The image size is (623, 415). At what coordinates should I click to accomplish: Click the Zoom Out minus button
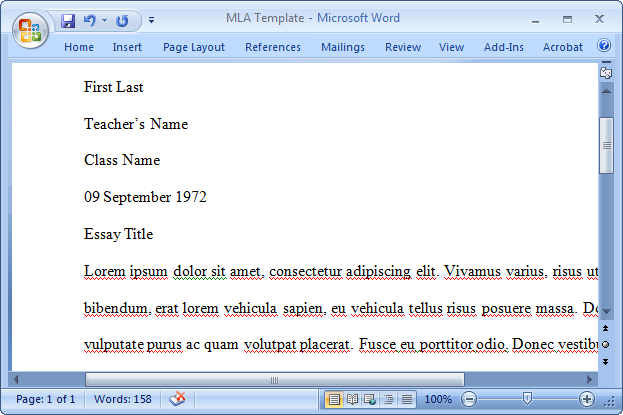[x=469, y=399]
